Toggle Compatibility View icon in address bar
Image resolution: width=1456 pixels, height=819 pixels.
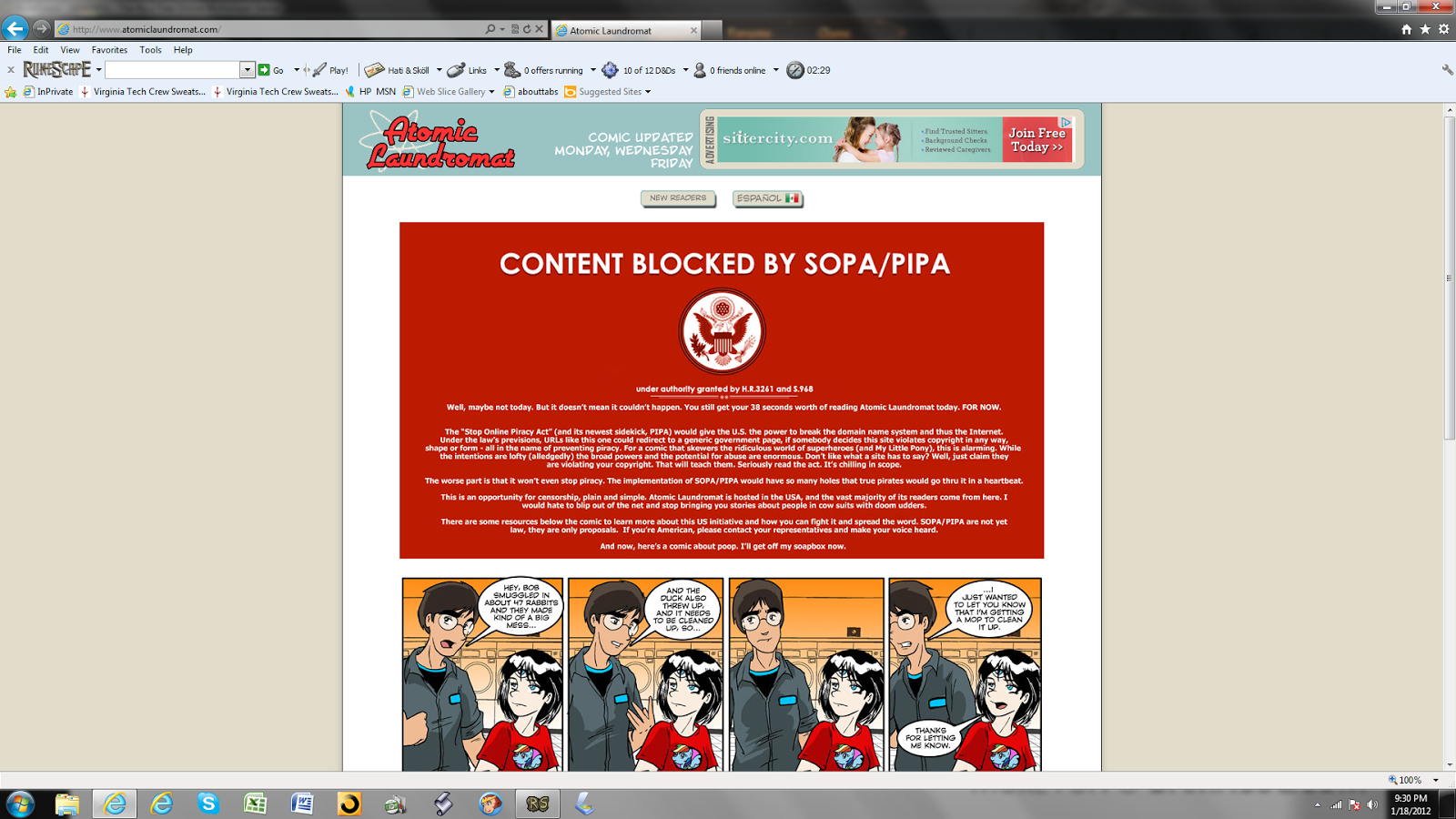515,29
